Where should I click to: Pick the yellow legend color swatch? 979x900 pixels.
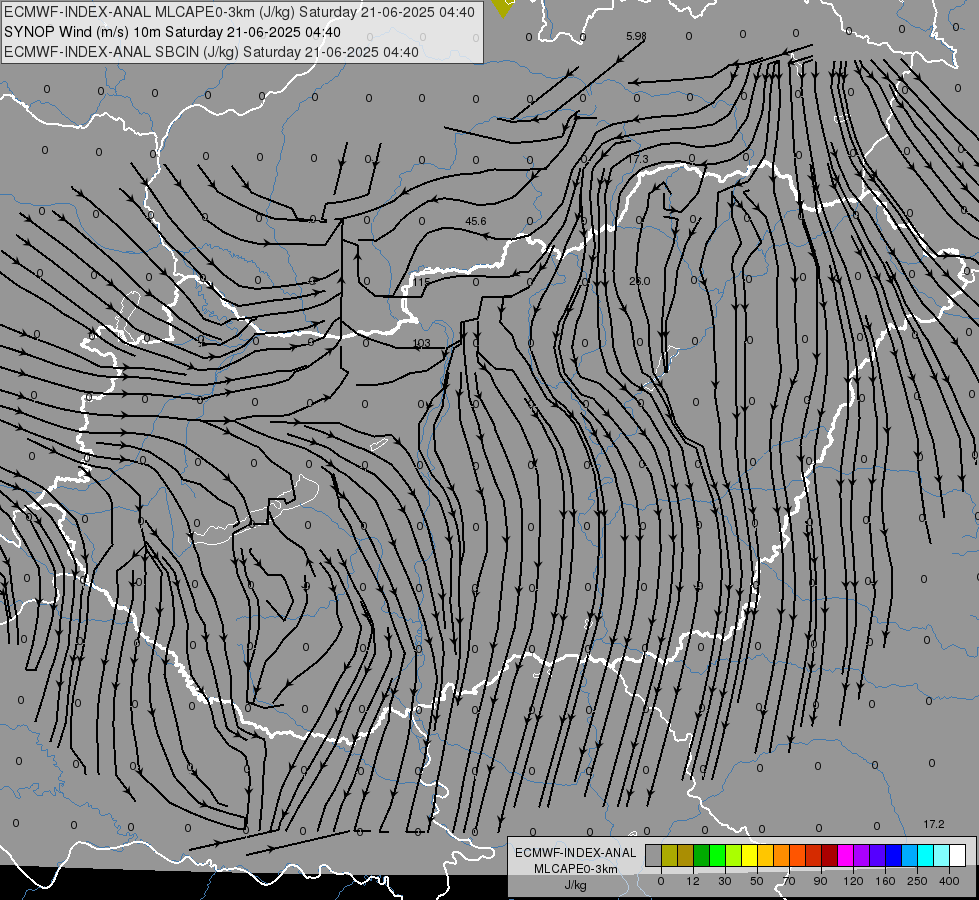pos(749,855)
